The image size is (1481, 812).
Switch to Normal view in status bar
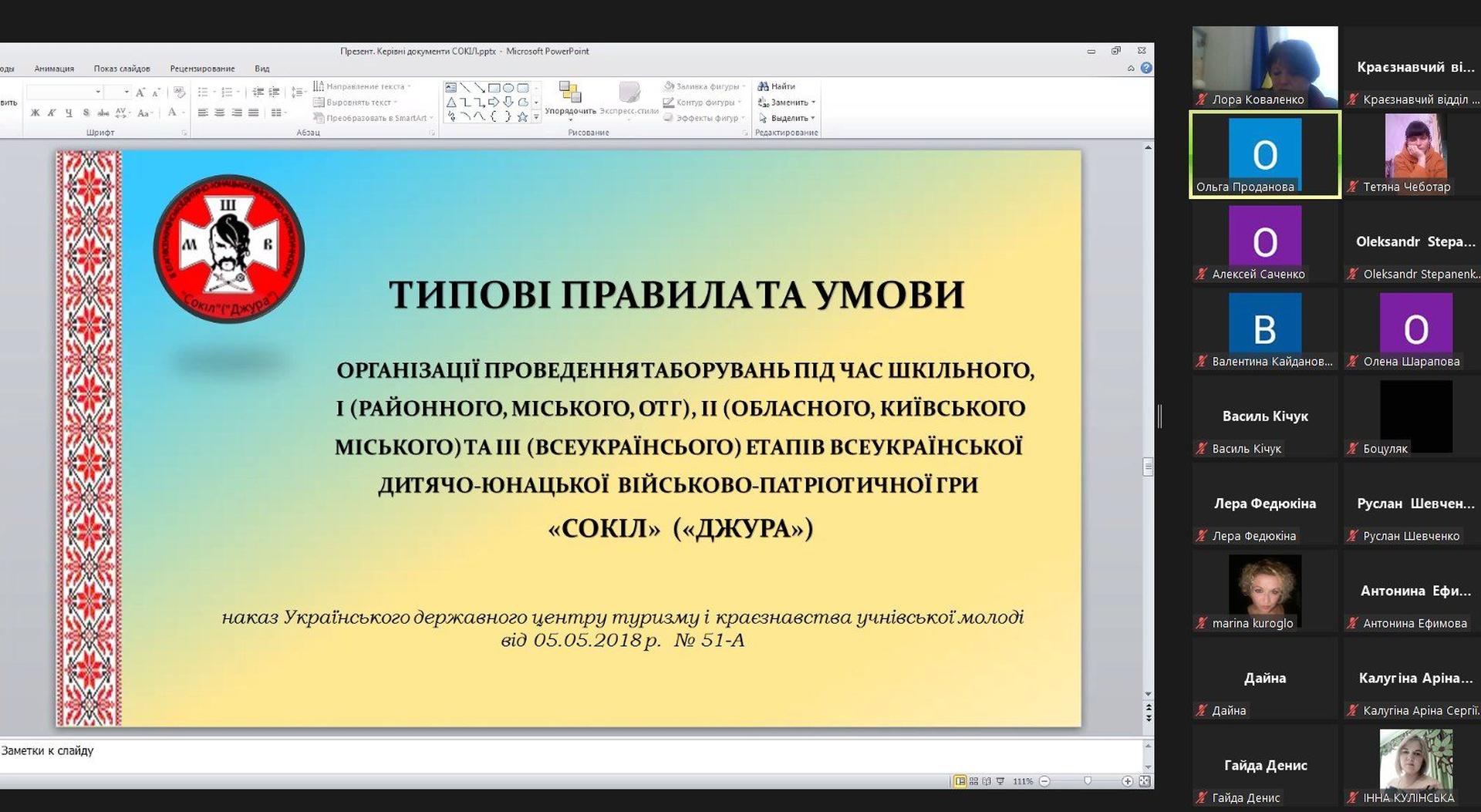(960, 781)
